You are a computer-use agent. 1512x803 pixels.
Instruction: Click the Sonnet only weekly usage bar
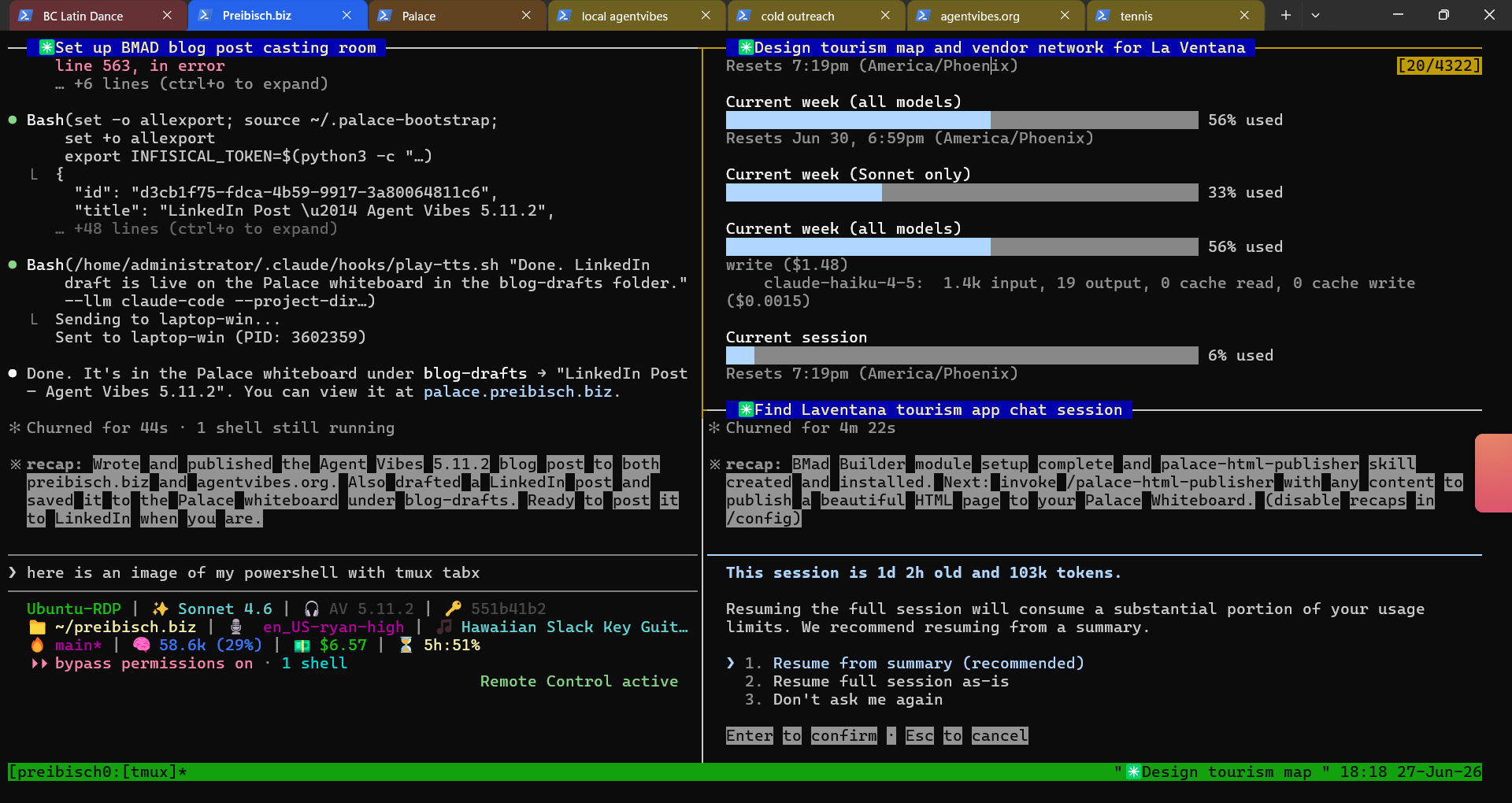click(962, 192)
